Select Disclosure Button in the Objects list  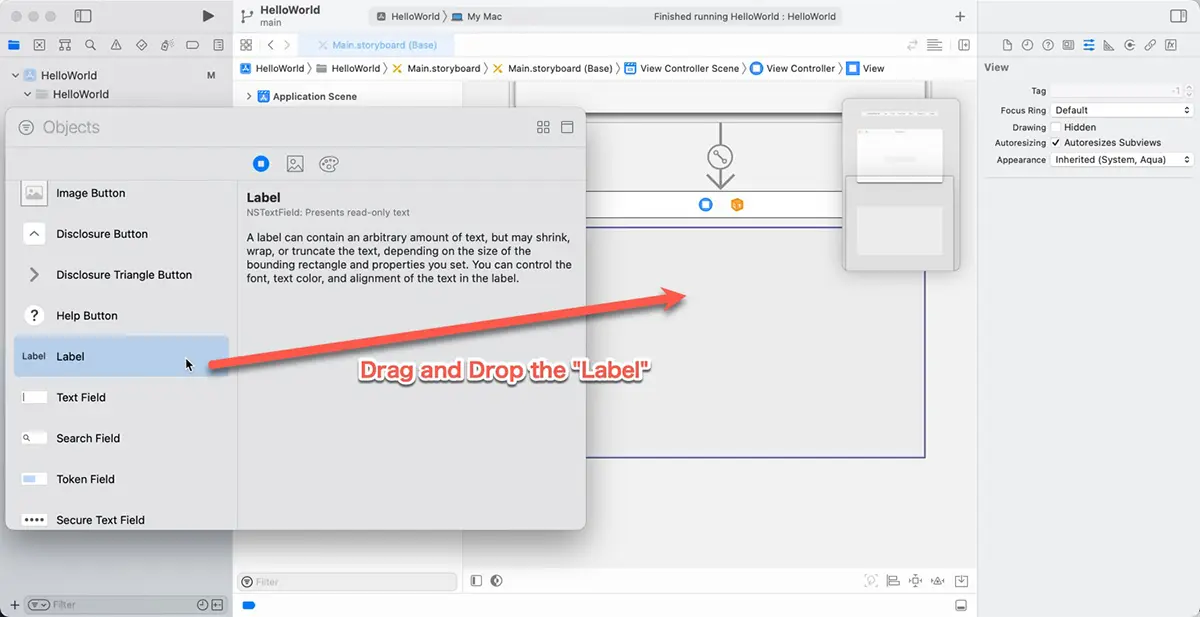pos(122,234)
